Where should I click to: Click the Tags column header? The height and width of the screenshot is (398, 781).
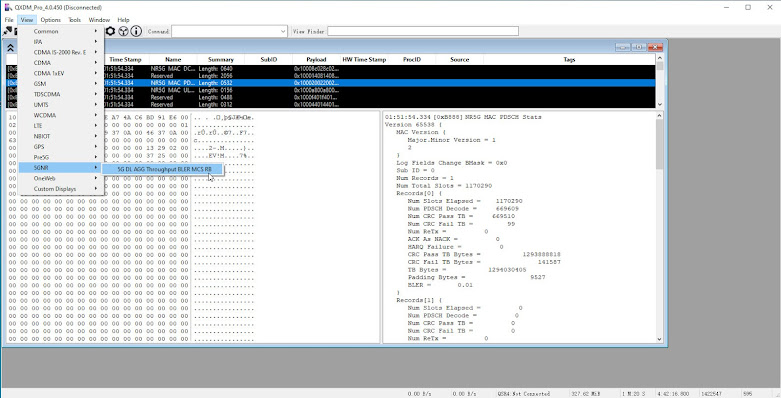pyautogui.click(x=569, y=59)
